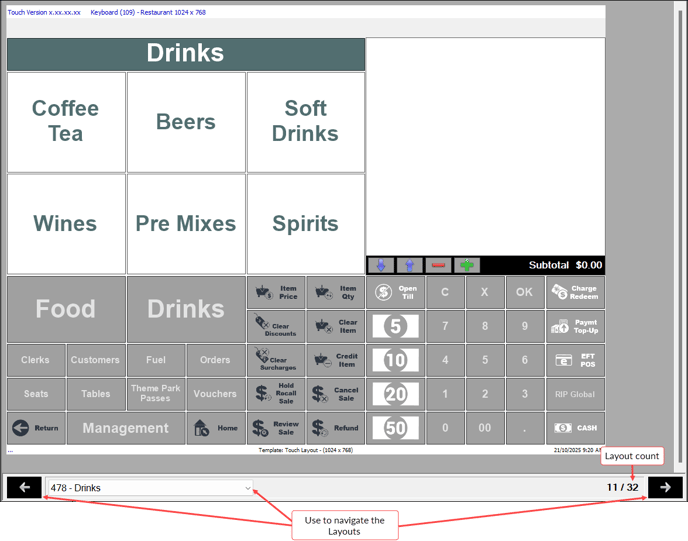The height and width of the screenshot is (541, 688).
Task: Select the Spirits drink category
Action: tap(305, 224)
